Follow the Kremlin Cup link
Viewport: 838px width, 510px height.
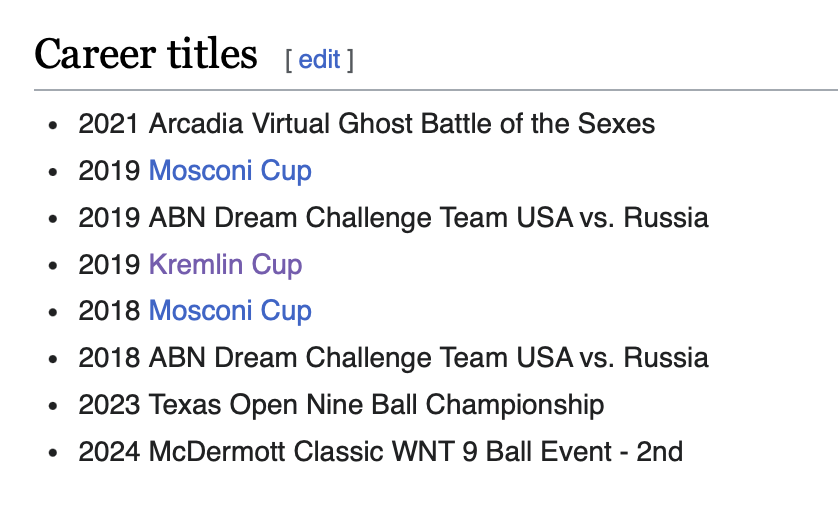pyautogui.click(x=225, y=264)
